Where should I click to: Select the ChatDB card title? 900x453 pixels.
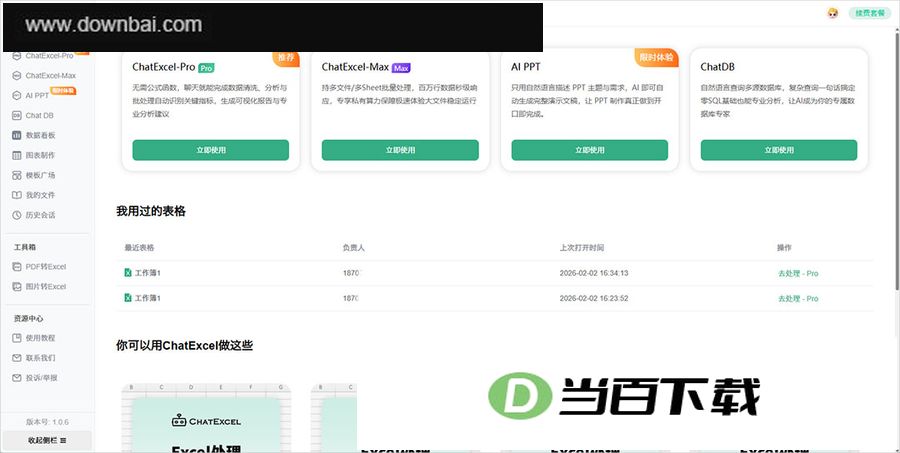point(717,67)
